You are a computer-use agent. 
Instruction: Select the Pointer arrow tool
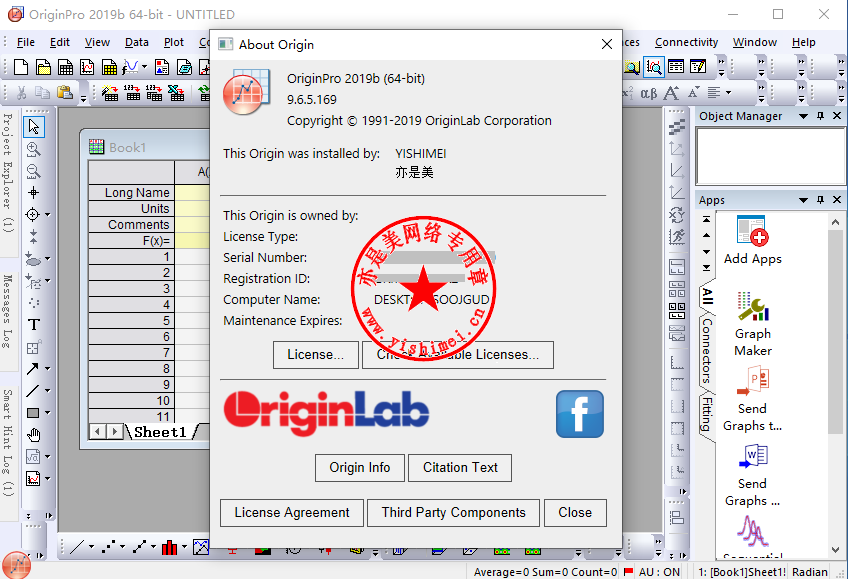coord(34,127)
